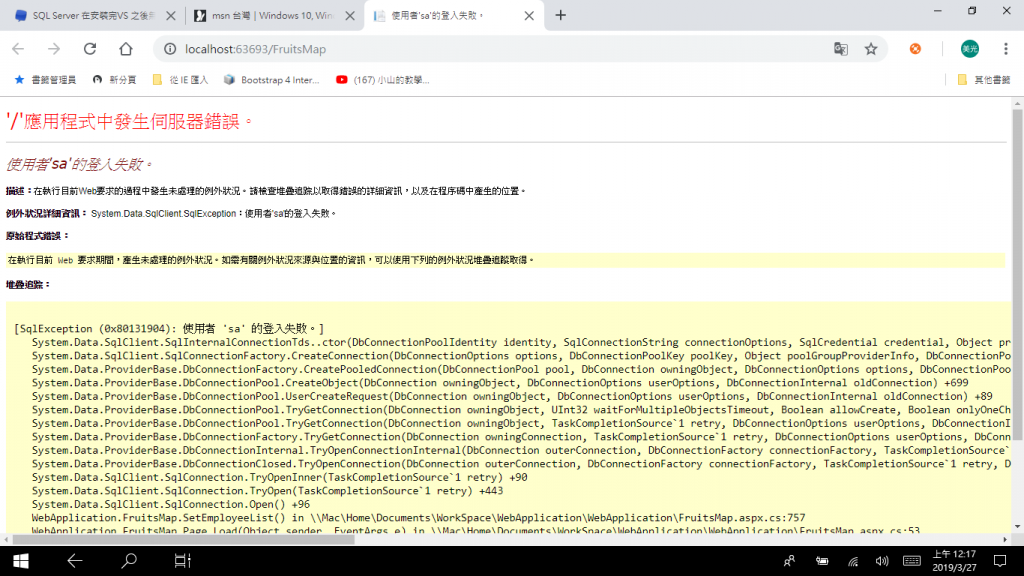Viewport: 1024px width, 576px height.
Task: Click the taskbar back arrow
Action: [x=74, y=561]
